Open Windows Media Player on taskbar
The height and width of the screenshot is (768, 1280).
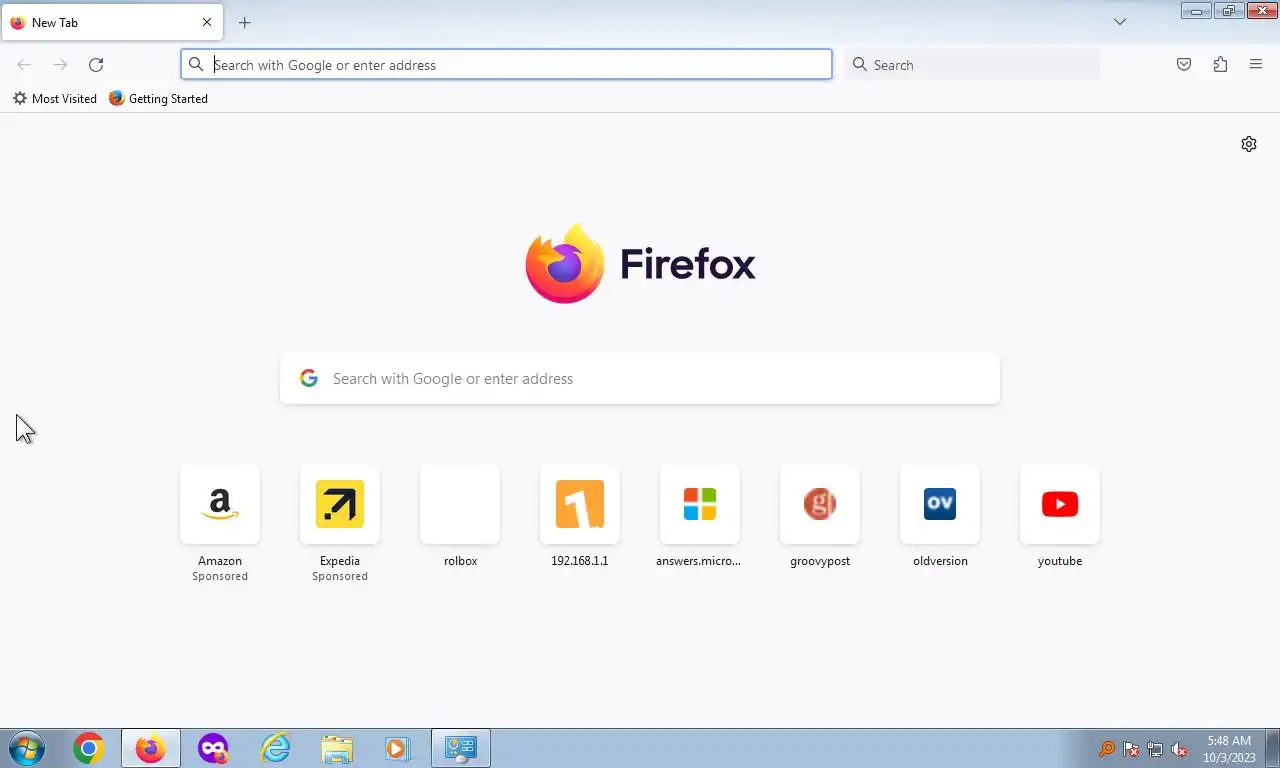point(399,748)
